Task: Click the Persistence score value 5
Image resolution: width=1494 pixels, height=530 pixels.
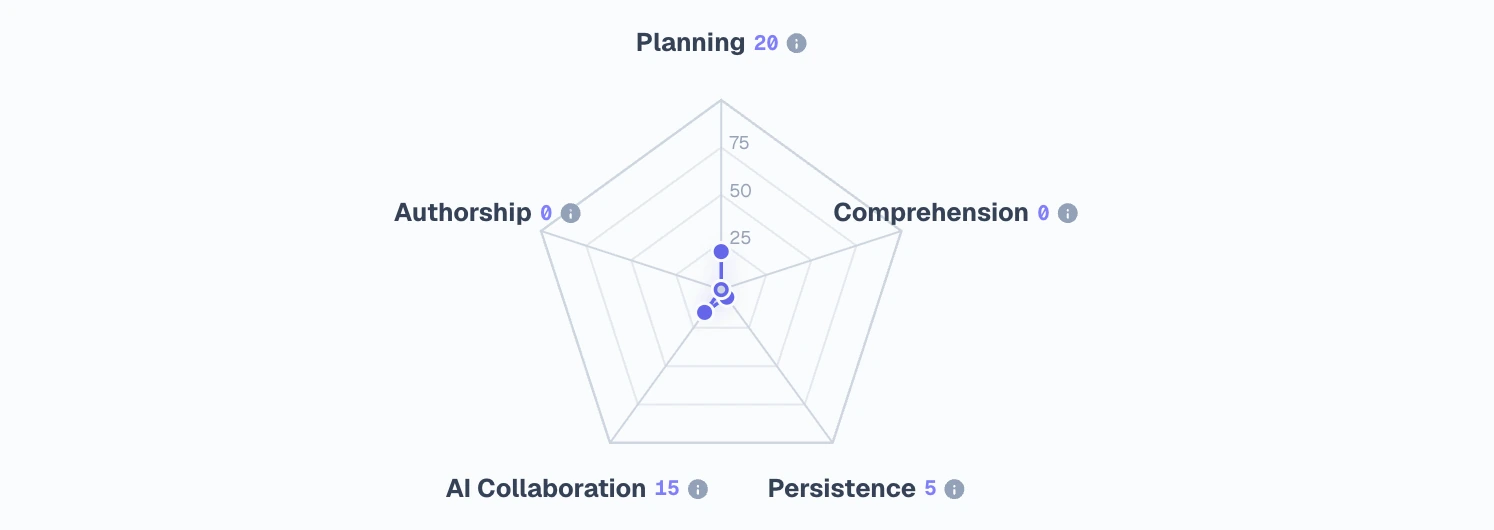Action: pyautogui.click(x=930, y=489)
